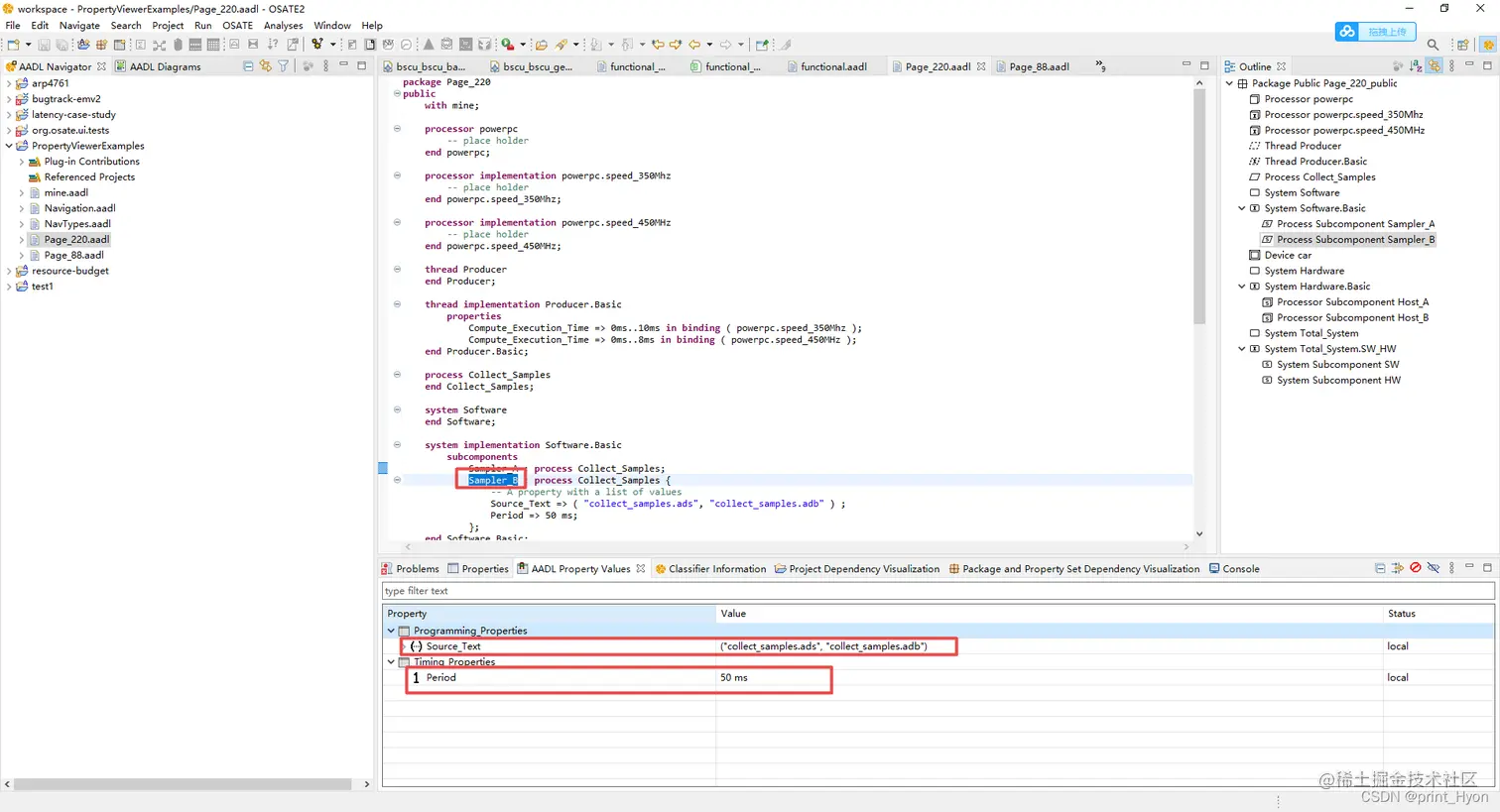Select the Period property row
Viewport: 1500px width, 812px height.
tap(937, 677)
